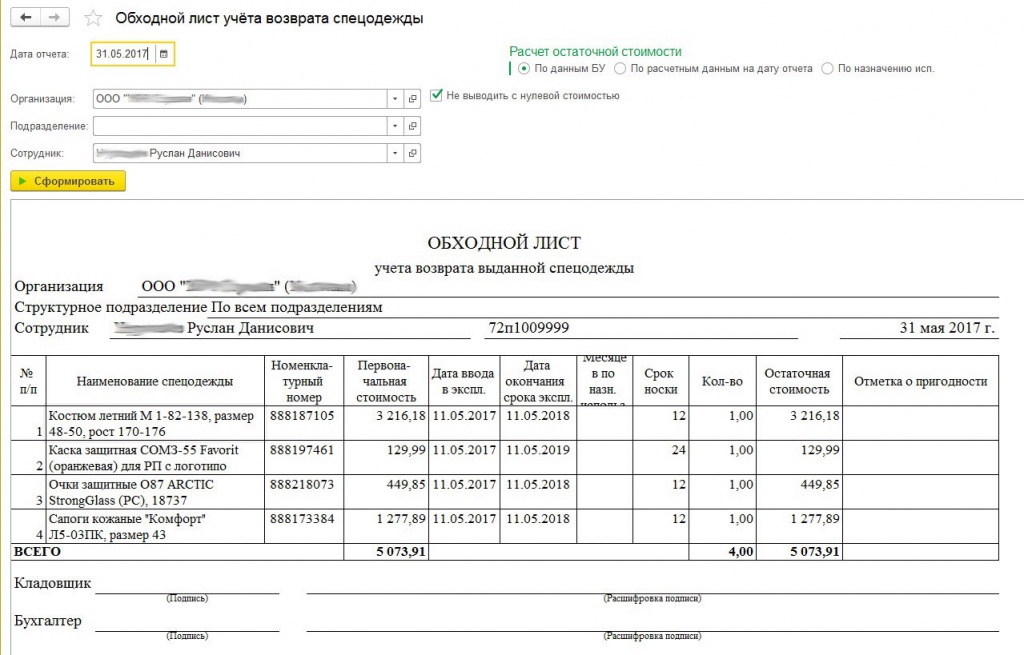The image size is (1024, 655).
Task: Click the 'Бухгалтер' signature label
Action: (48, 620)
